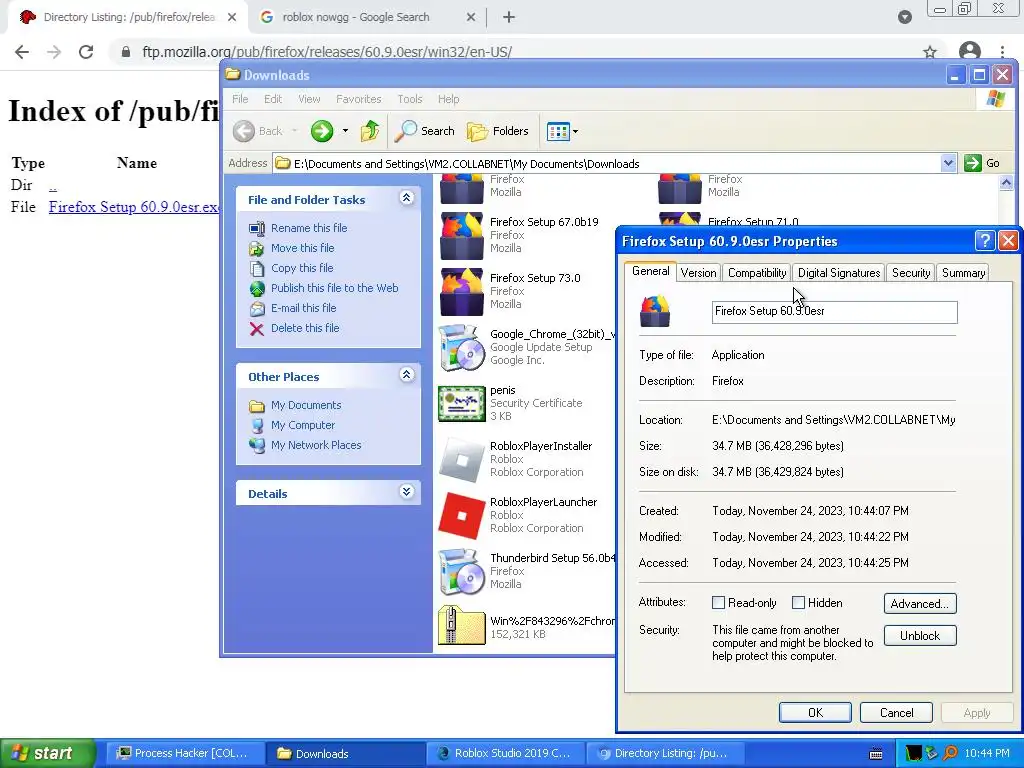The image size is (1024, 768).
Task: Open the Help menu in Downloads
Action: tap(448, 99)
